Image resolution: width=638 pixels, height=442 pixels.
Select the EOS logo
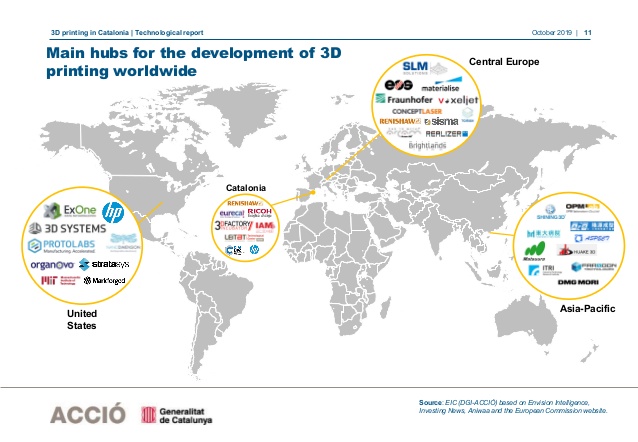(399, 85)
